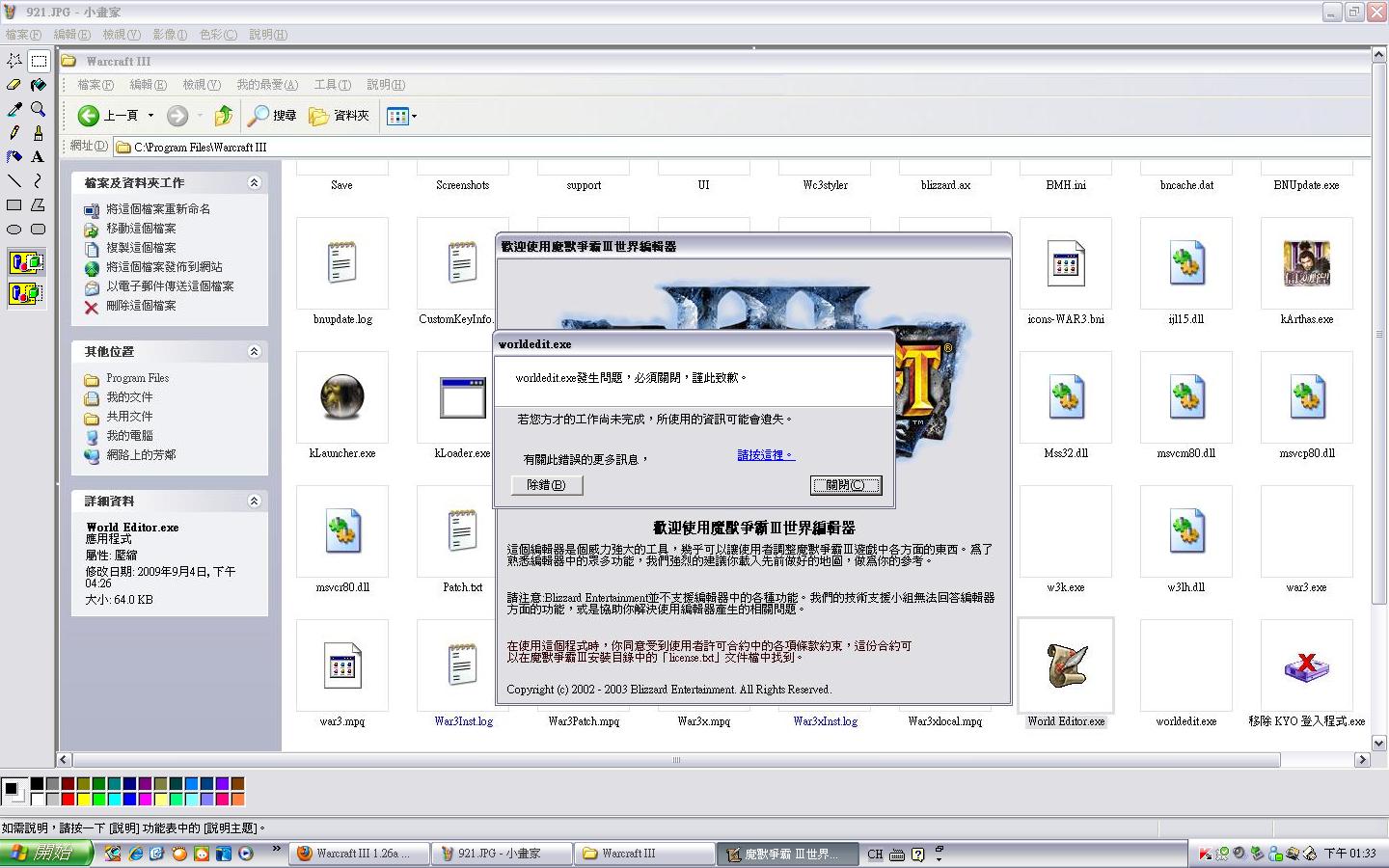Open the 影像 menu in Paint
Viewport: 1389px width, 868px height.
(170, 35)
